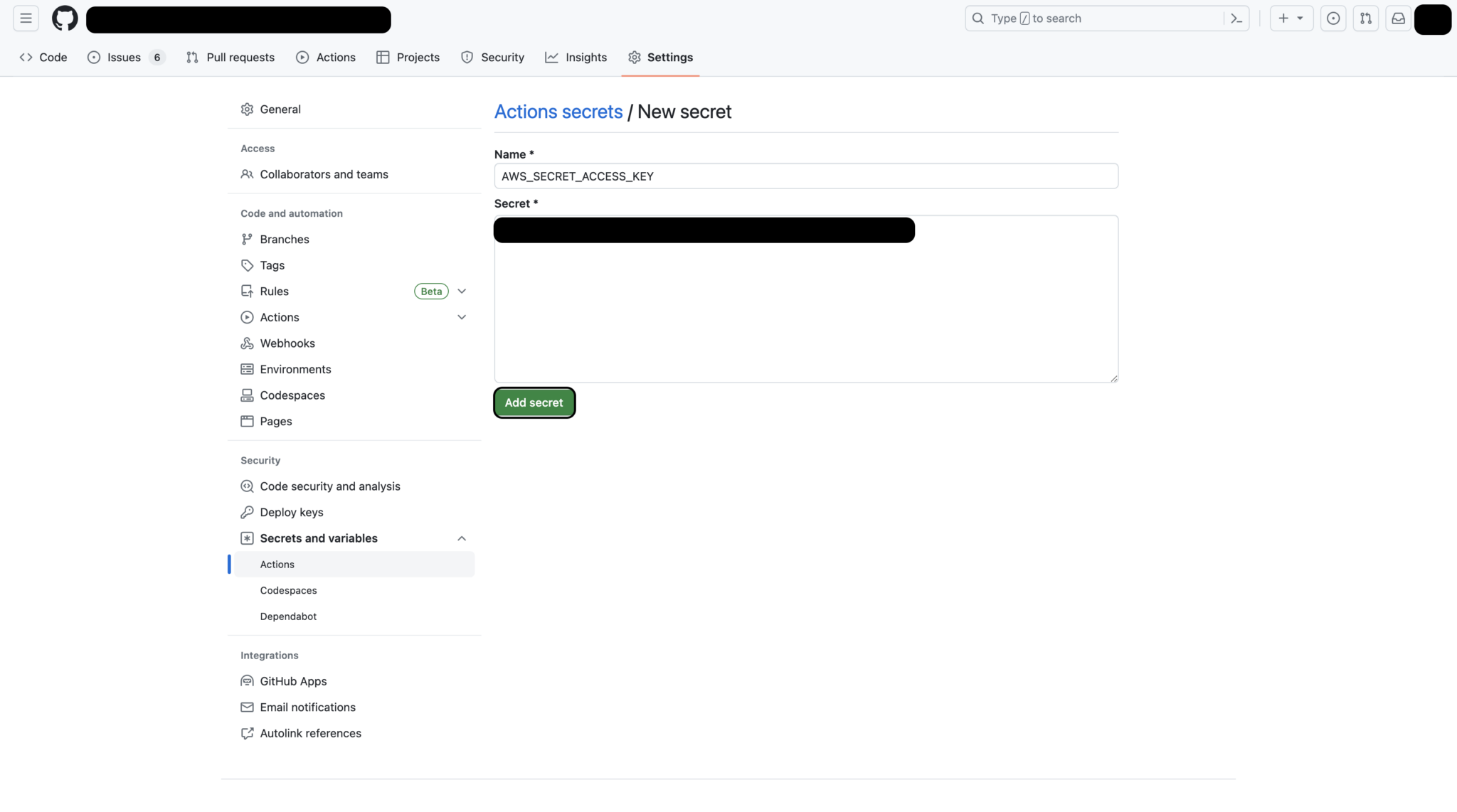Open the notifications inbox icon

pyautogui.click(x=1399, y=18)
